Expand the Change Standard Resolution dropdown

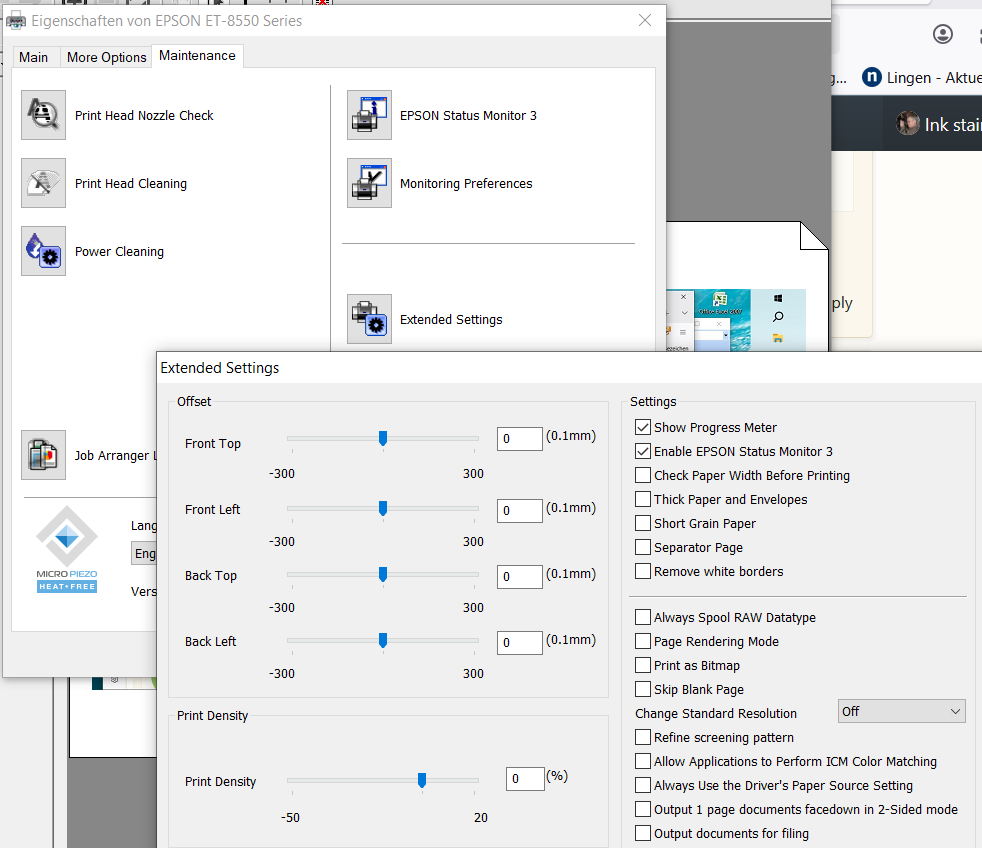[x=901, y=711]
